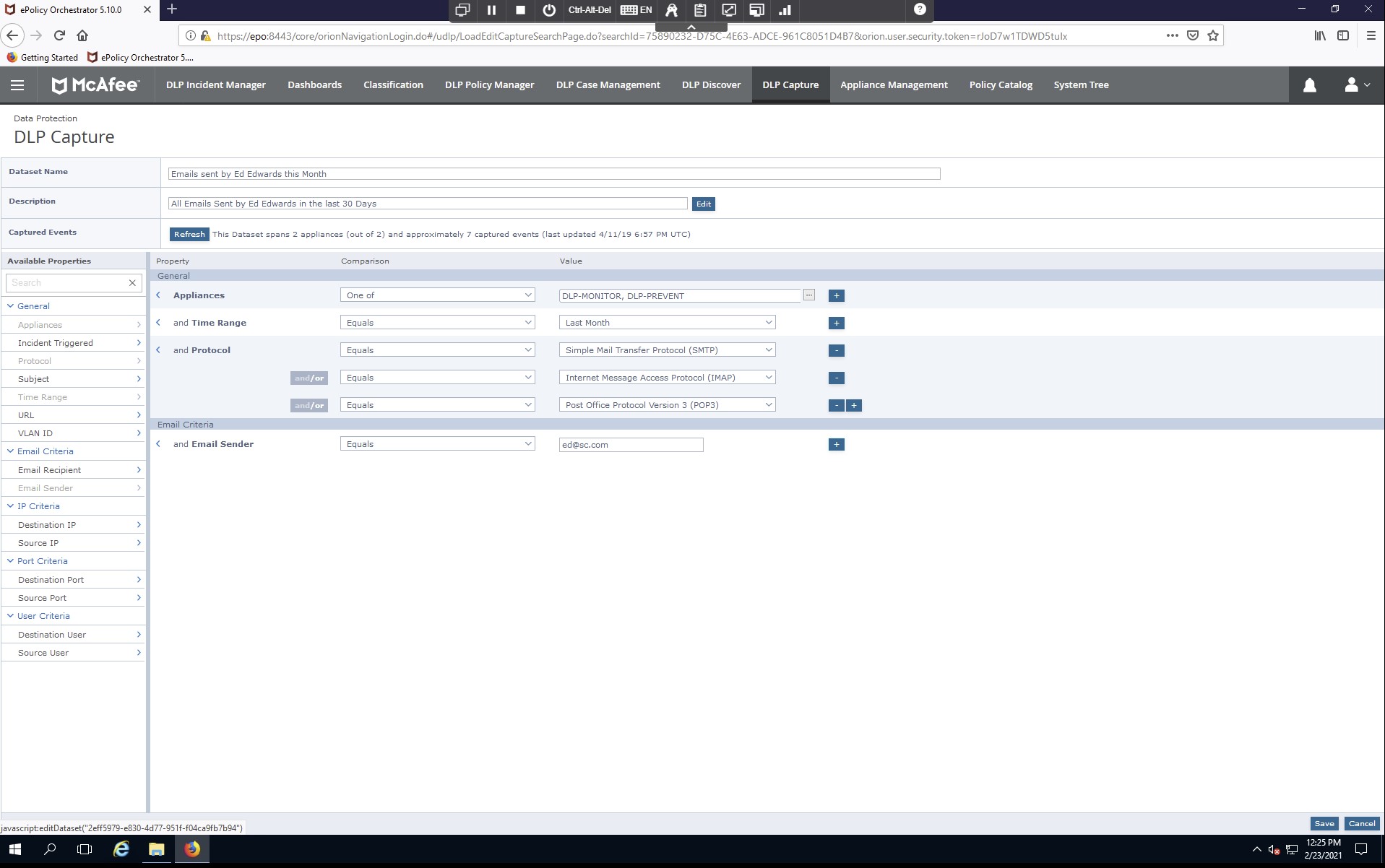
Task: Click the Refresh captured events button
Action: pyautogui.click(x=189, y=235)
